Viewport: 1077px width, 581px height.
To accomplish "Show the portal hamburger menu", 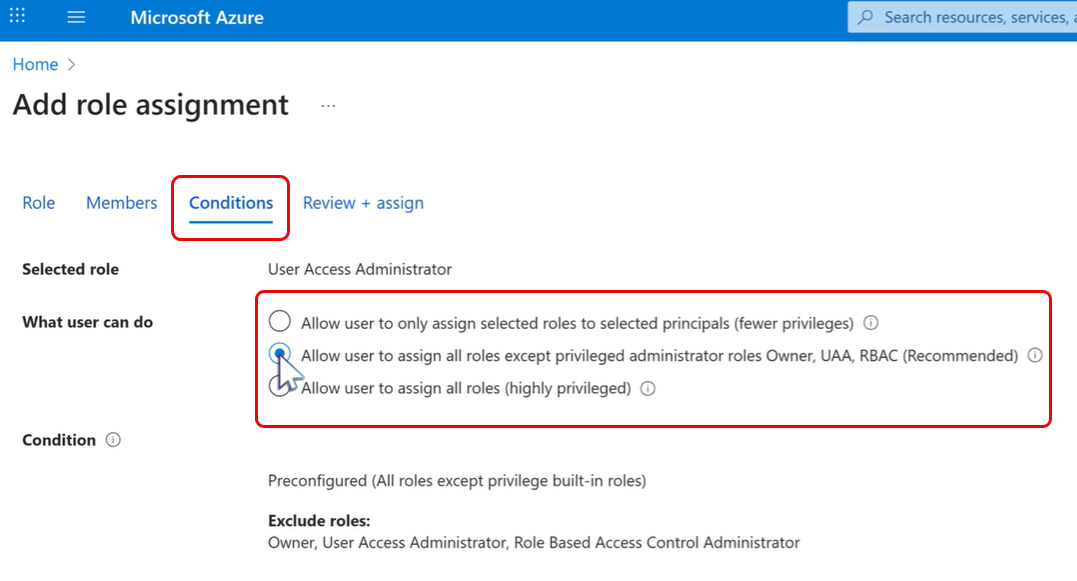I will point(76,17).
